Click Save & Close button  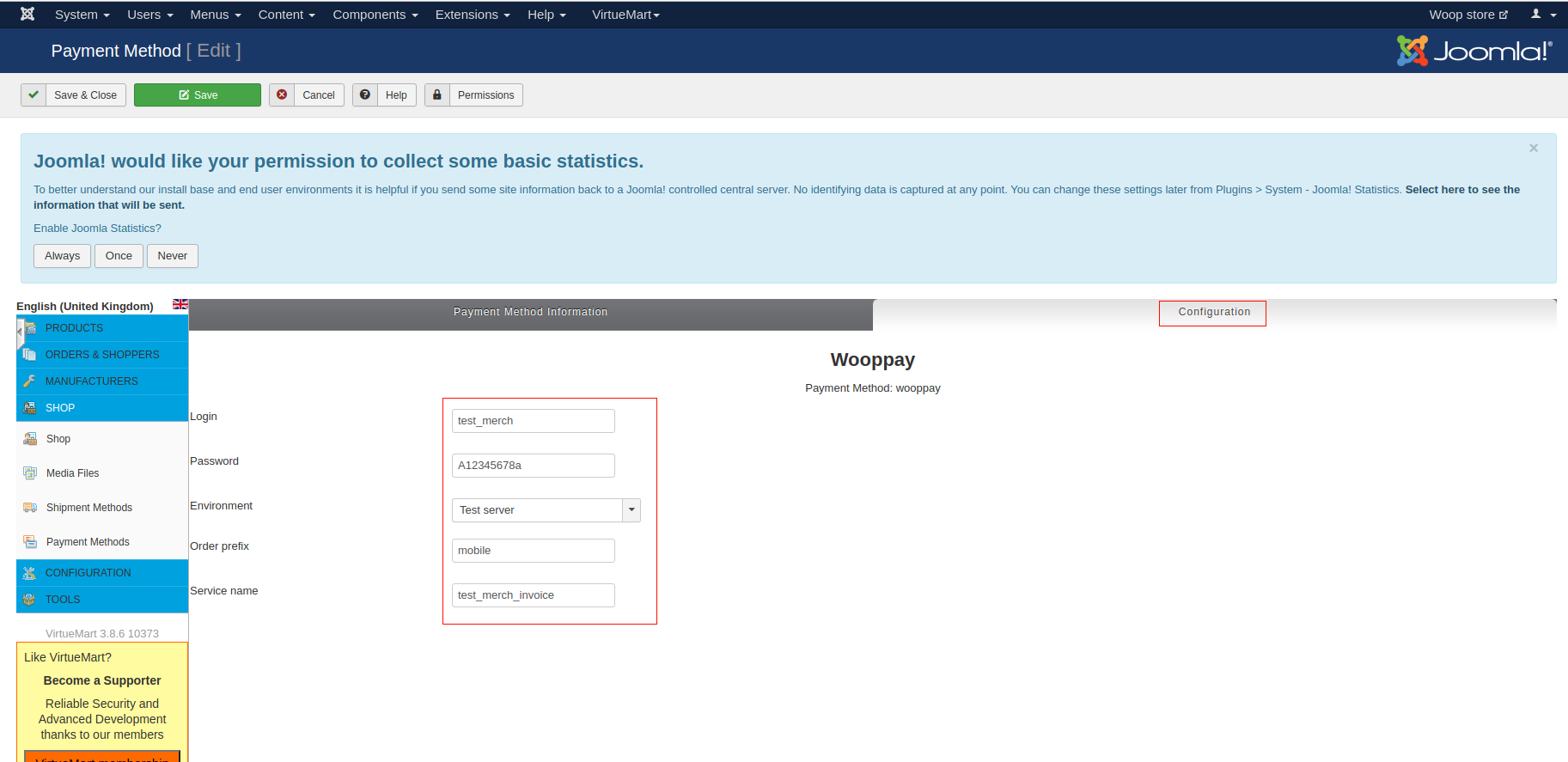(x=73, y=94)
